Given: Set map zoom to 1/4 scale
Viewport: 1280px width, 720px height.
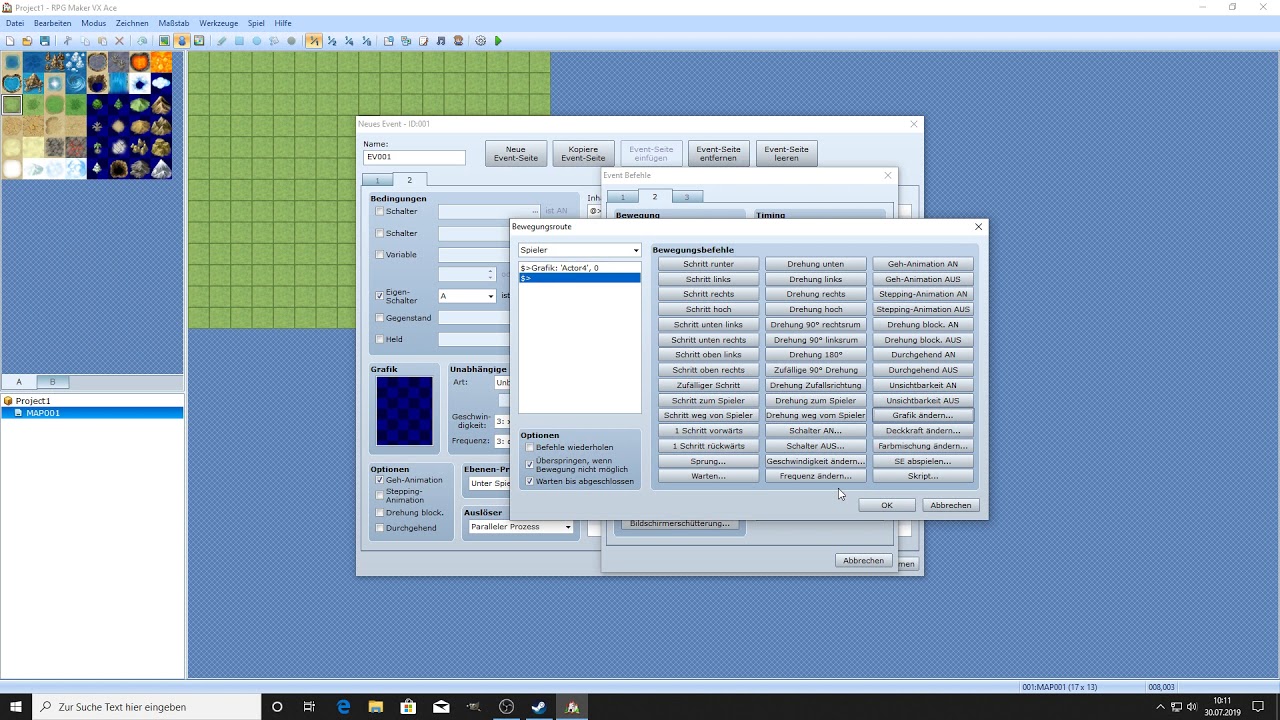Looking at the screenshot, I should [349, 41].
